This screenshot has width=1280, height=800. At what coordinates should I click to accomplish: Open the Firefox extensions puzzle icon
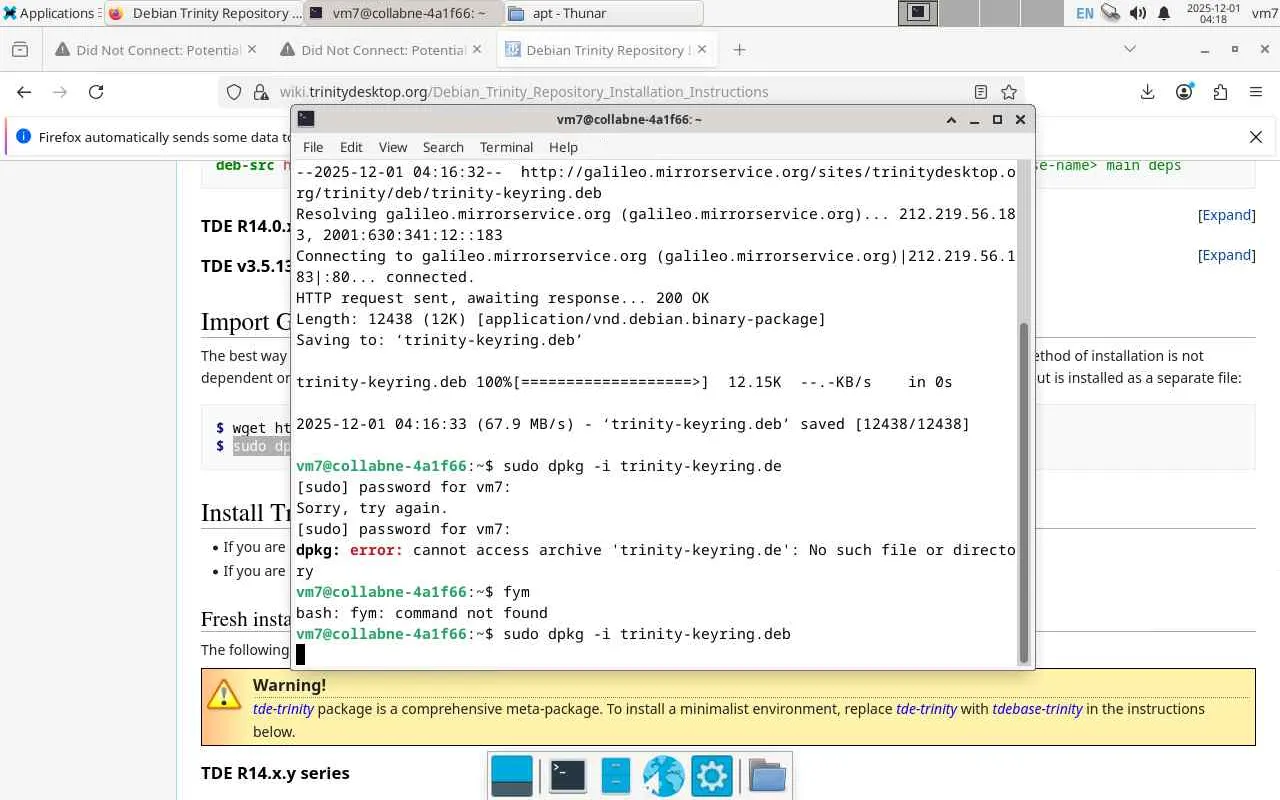pyautogui.click(x=1220, y=92)
